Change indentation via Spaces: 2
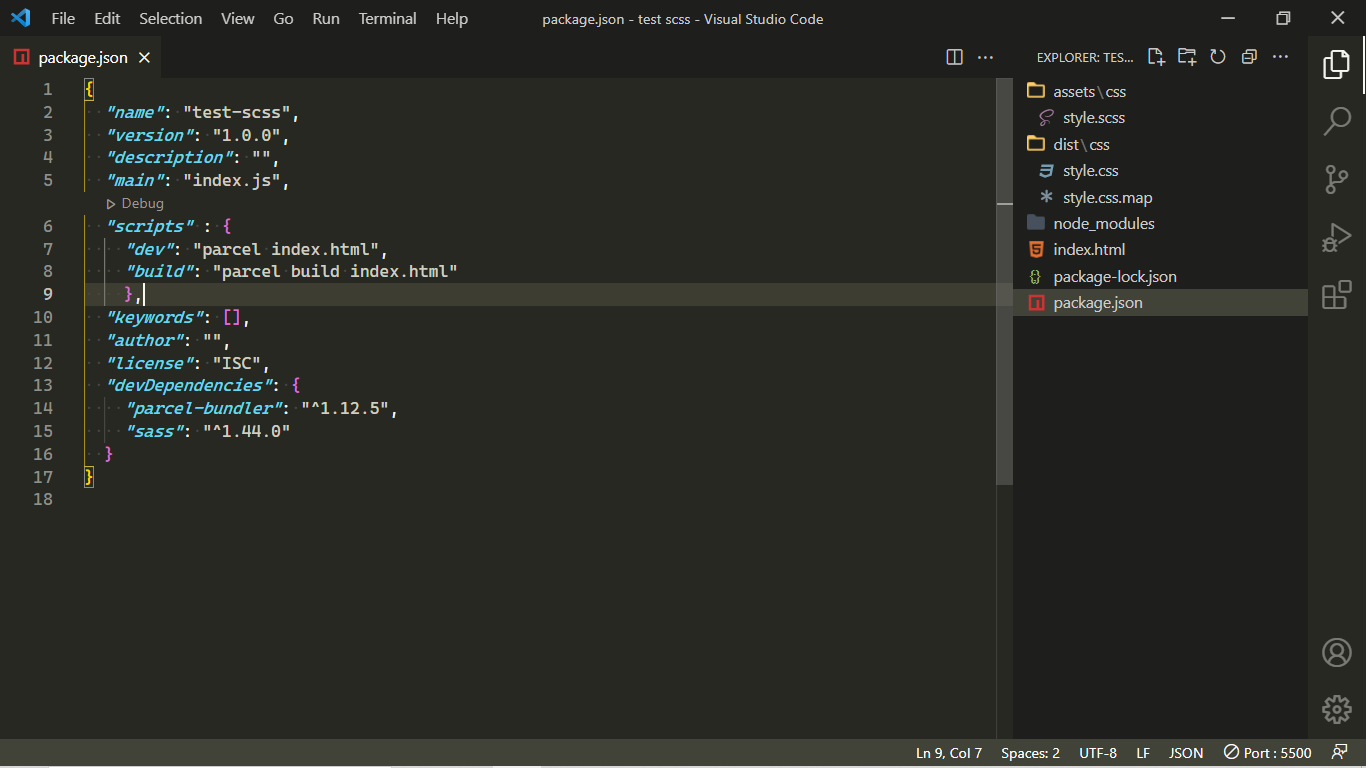This screenshot has width=1368, height=768. 1030,753
